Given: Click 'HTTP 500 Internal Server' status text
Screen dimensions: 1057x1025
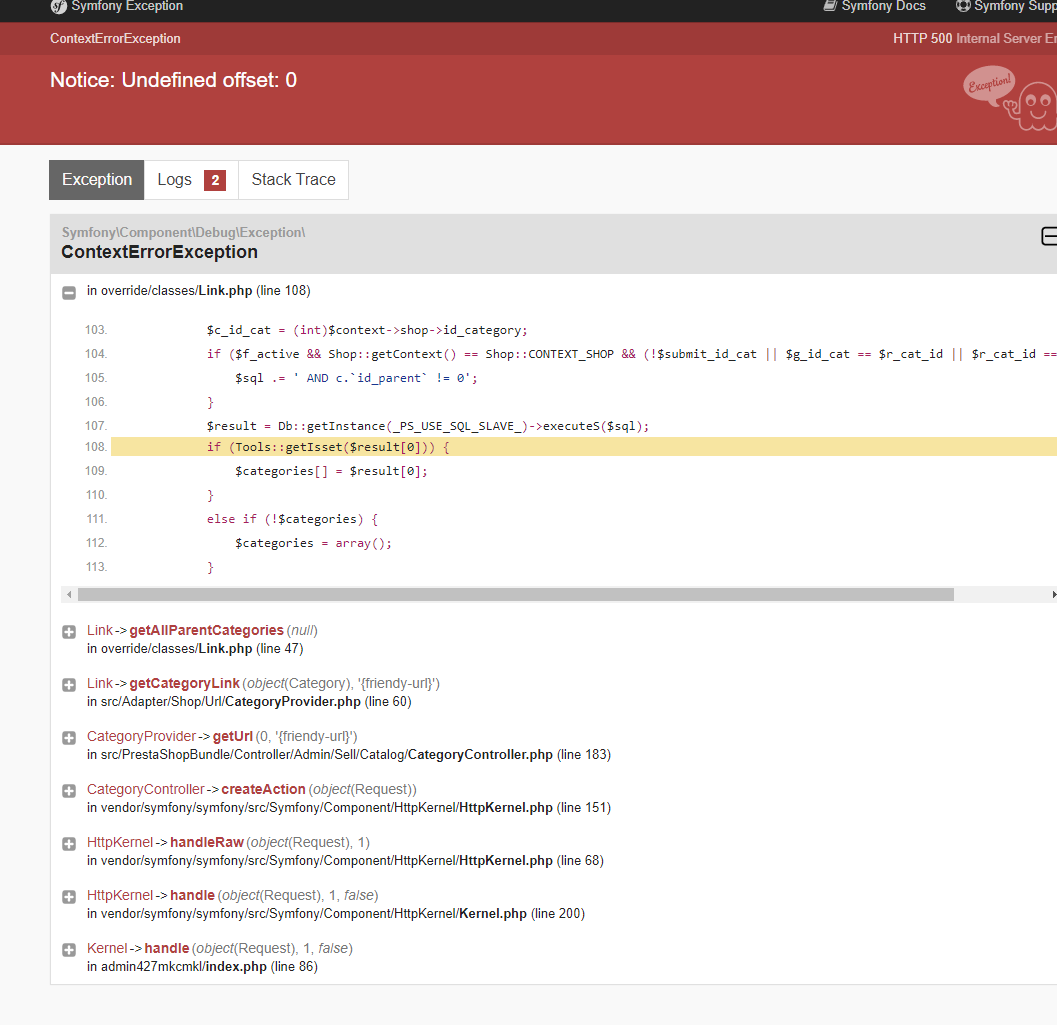Looking at the screenshot, I should click(x=975, y=38).
